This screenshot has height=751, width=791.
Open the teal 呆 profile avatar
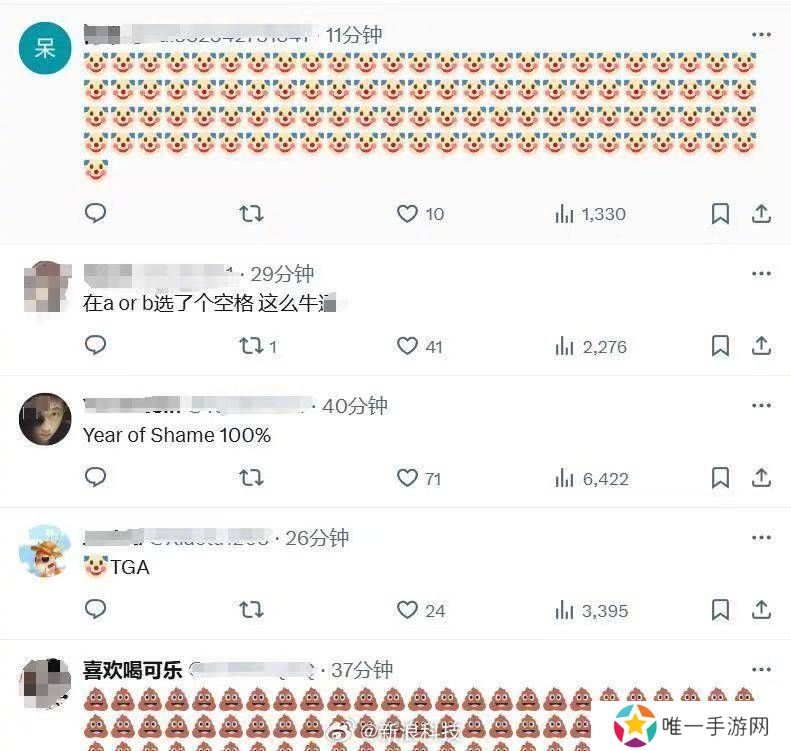[45, 48]
